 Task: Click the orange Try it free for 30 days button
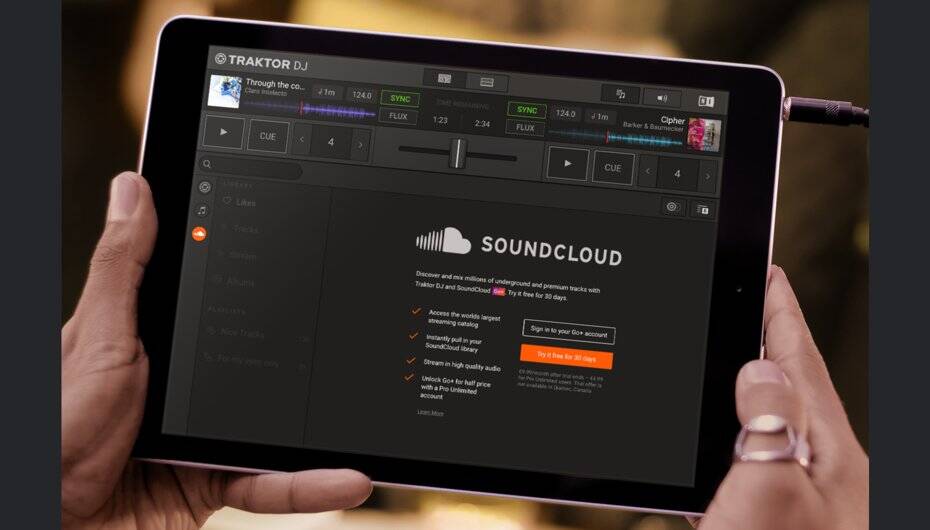coord(566,357)
